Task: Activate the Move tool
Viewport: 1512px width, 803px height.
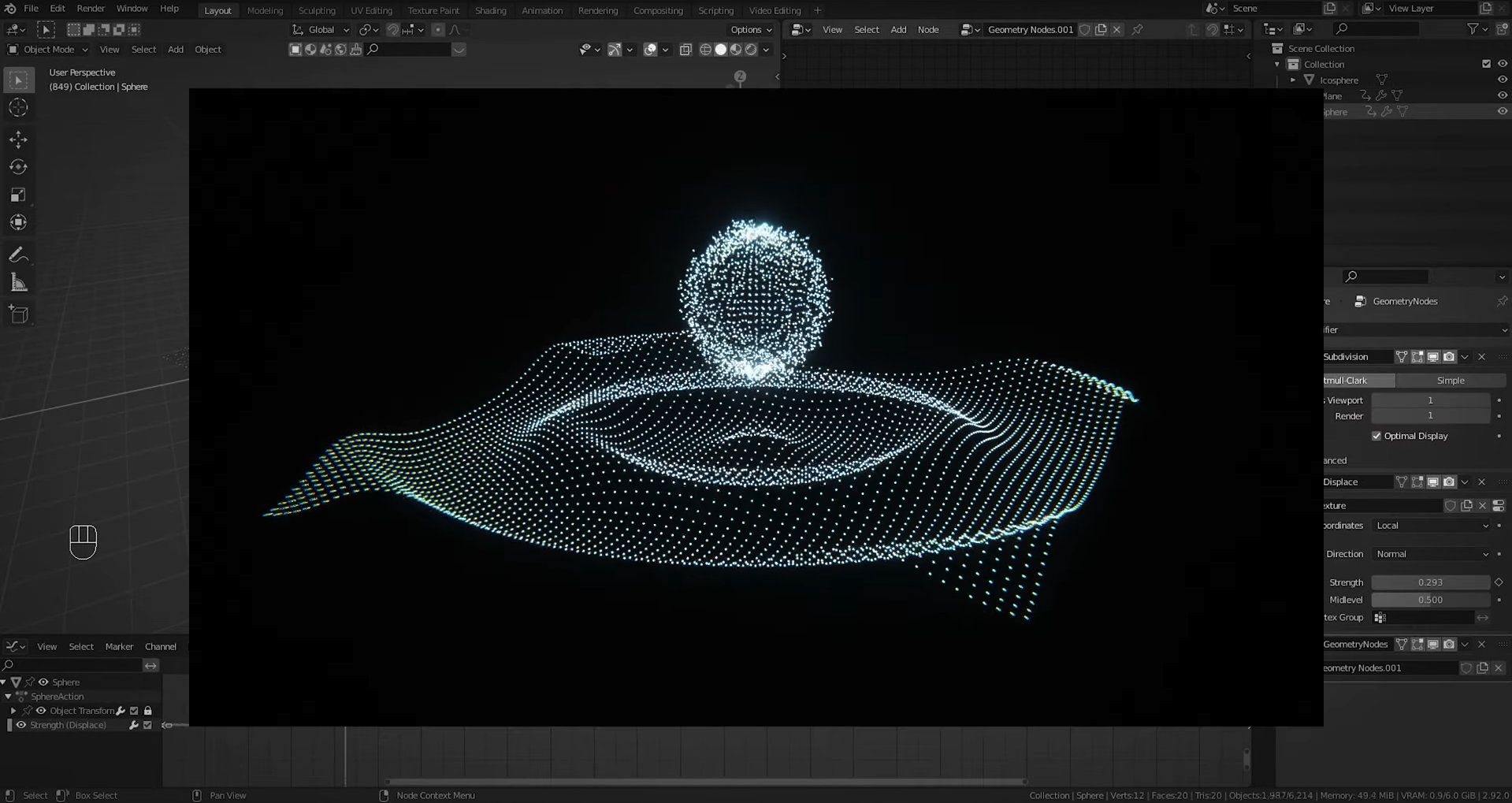Action: pyautogui.click(x=18, y=139)
